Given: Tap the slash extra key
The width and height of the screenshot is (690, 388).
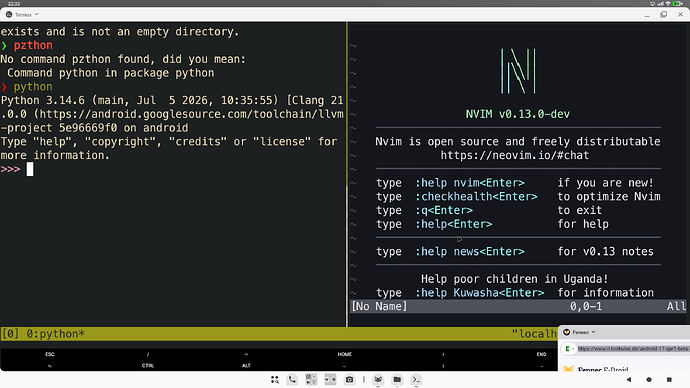Looking at the screenshot, I should [x=148, y=354].
